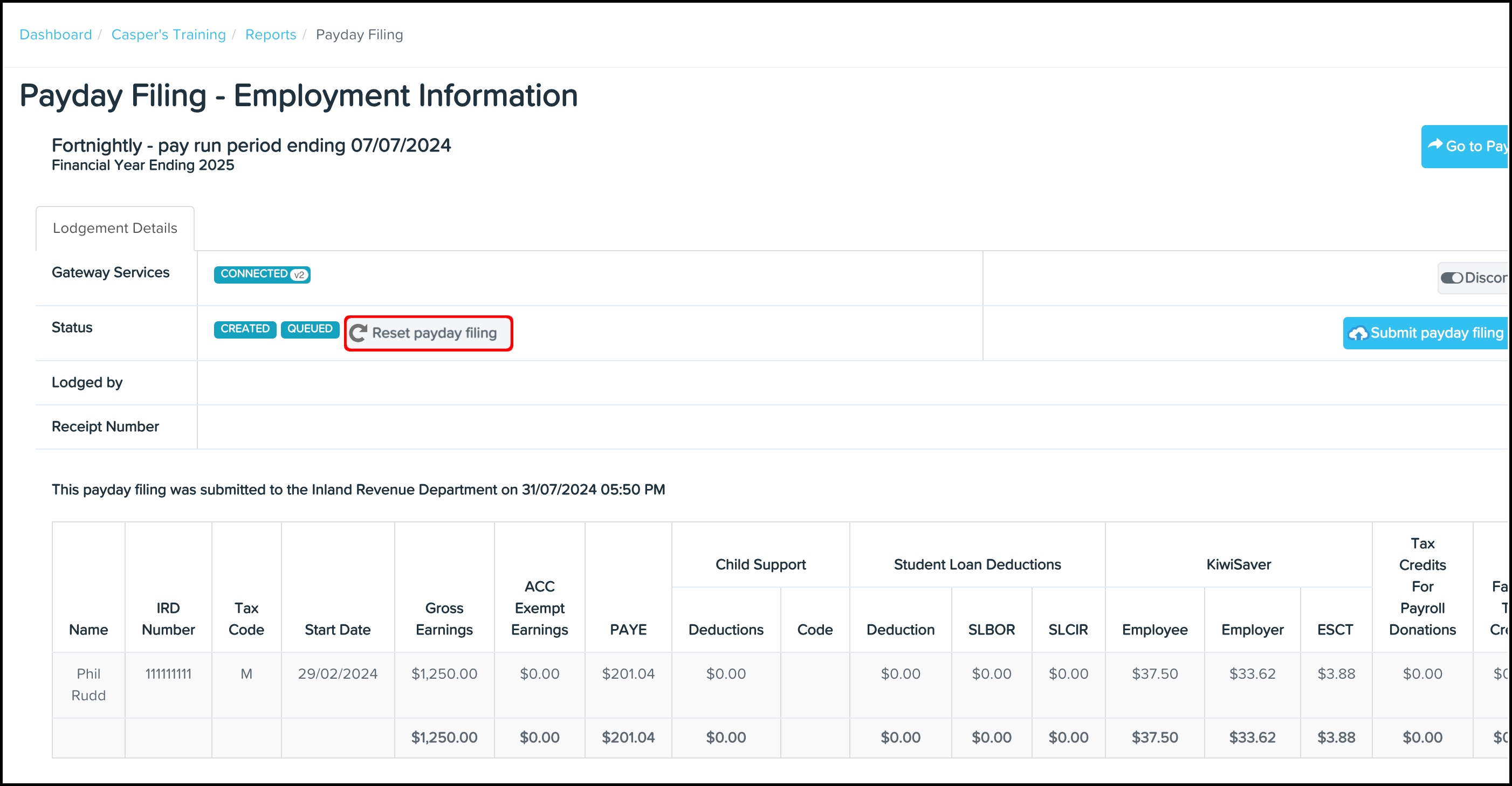Go to Dashboard breadcrumb link

click(56, 35)
